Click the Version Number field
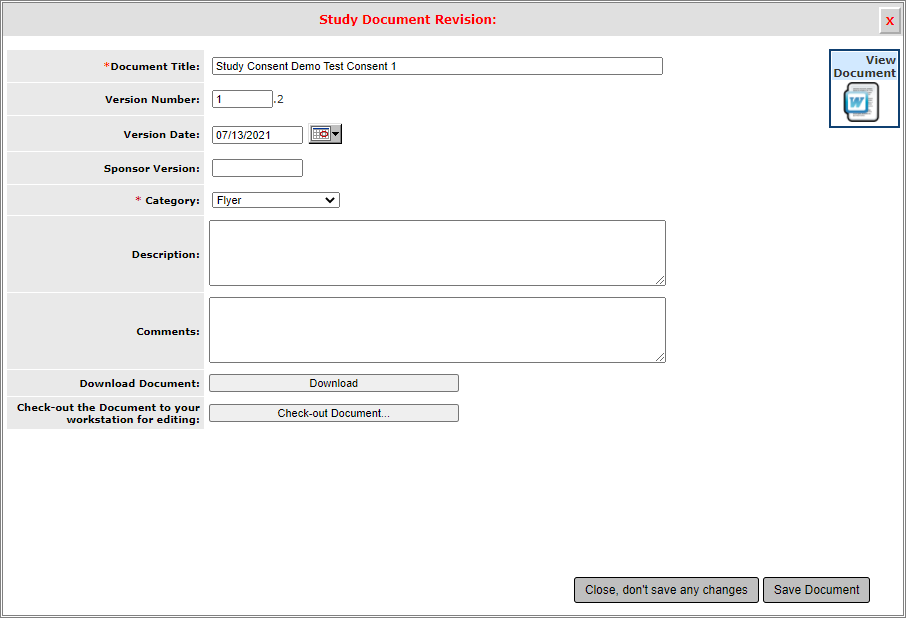Viewport: 906px width, 618px height. tap(242, 99)
